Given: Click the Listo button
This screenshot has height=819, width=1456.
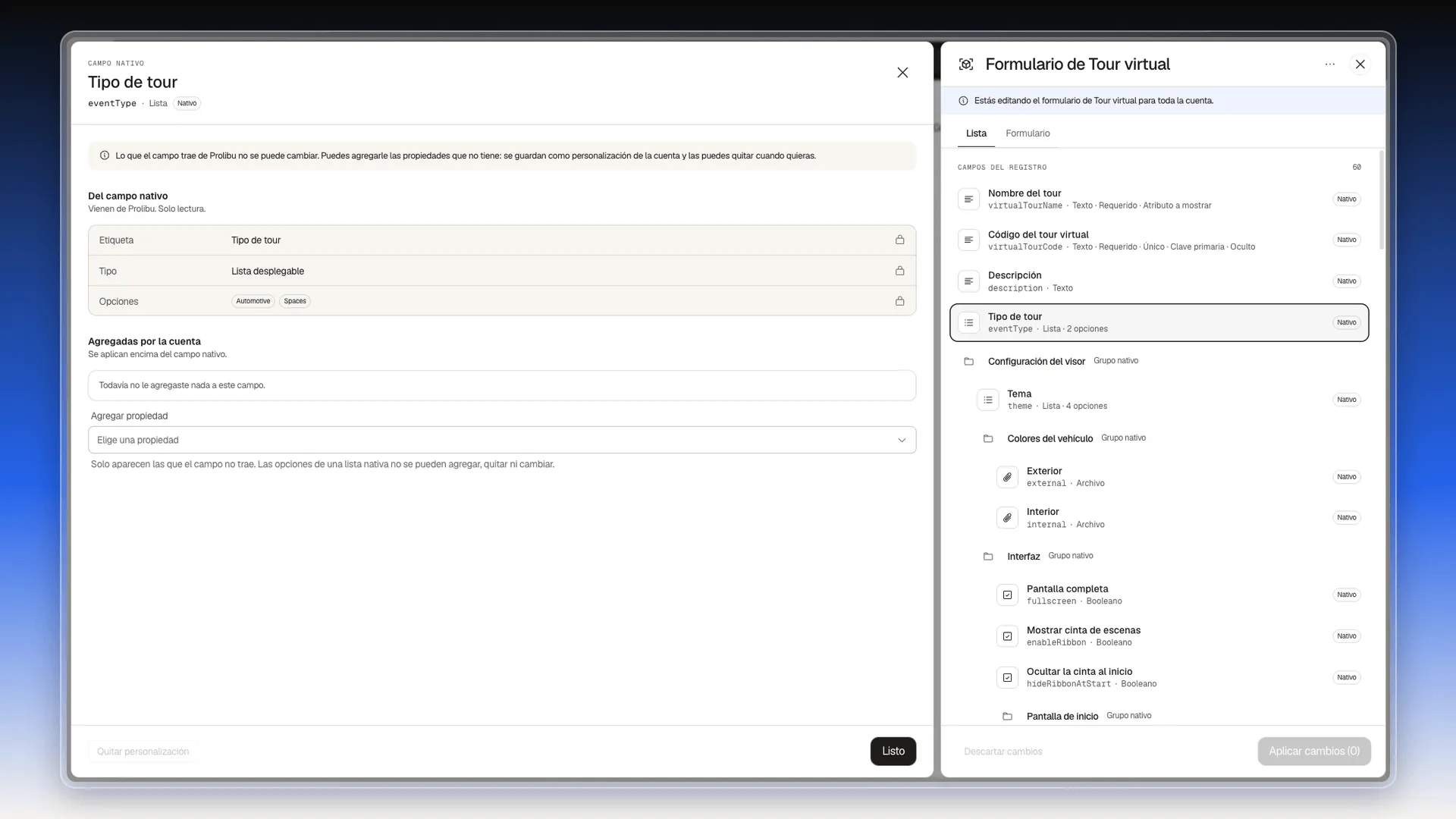Looking at the screenshot, I should pos(893,751).
